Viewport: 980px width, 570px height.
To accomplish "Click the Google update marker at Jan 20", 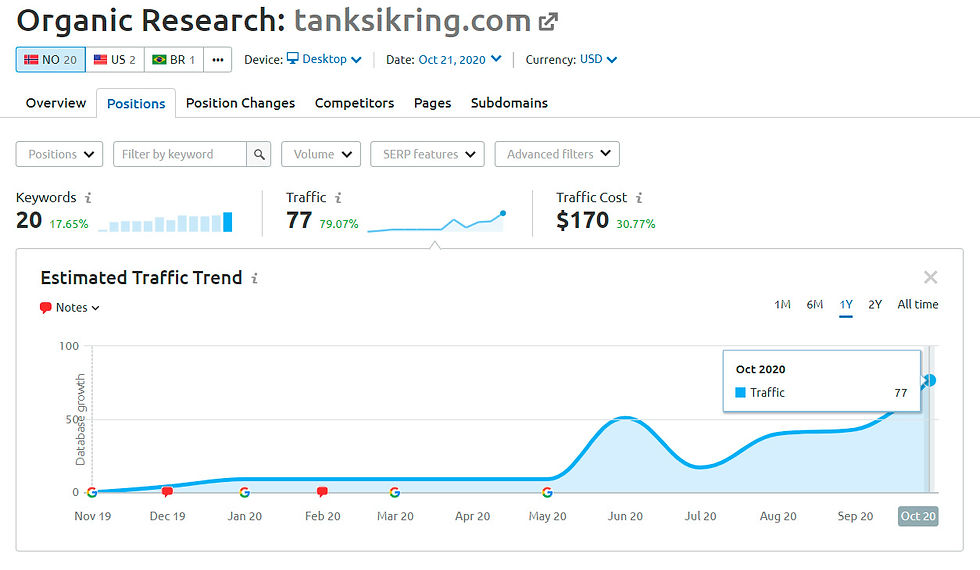I will 245,492.
